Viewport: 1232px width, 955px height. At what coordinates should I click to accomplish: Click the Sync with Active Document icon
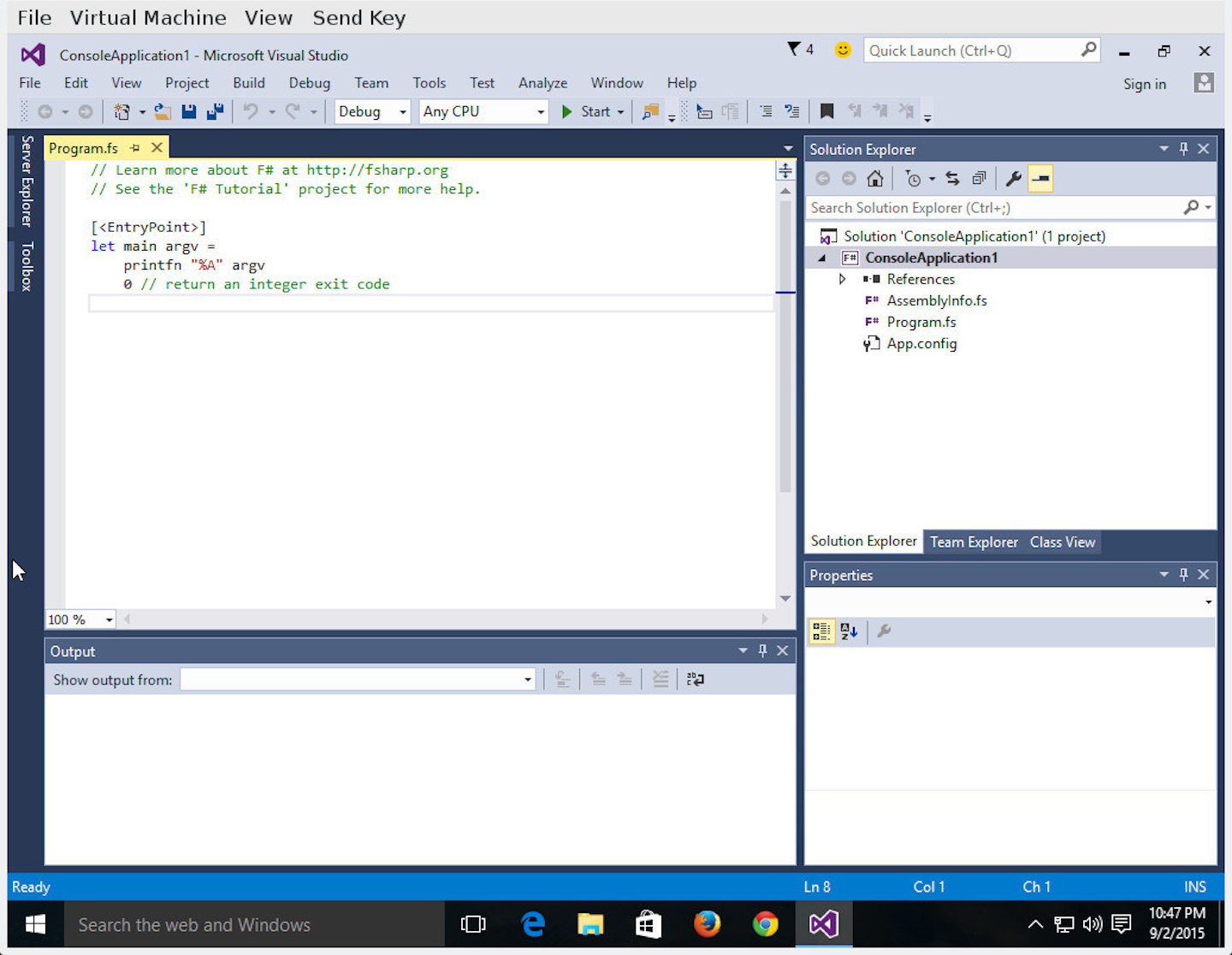952,179
